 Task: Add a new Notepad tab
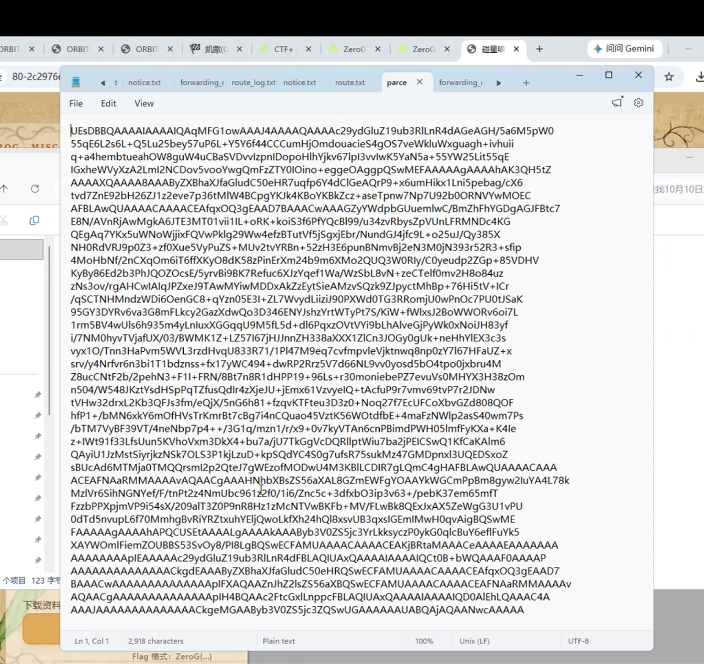click(526, 83)
